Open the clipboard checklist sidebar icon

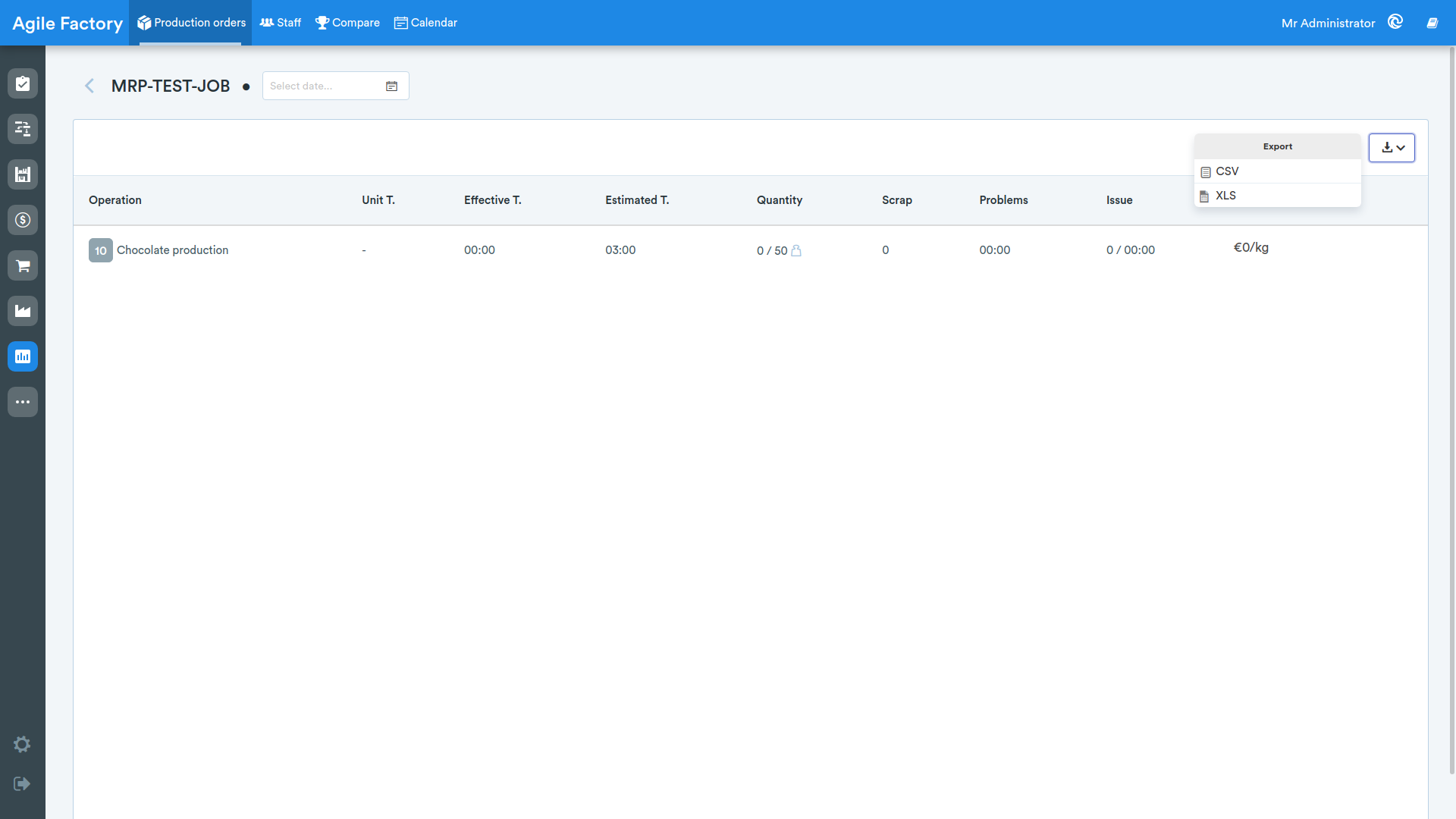[x=23, y=83]
